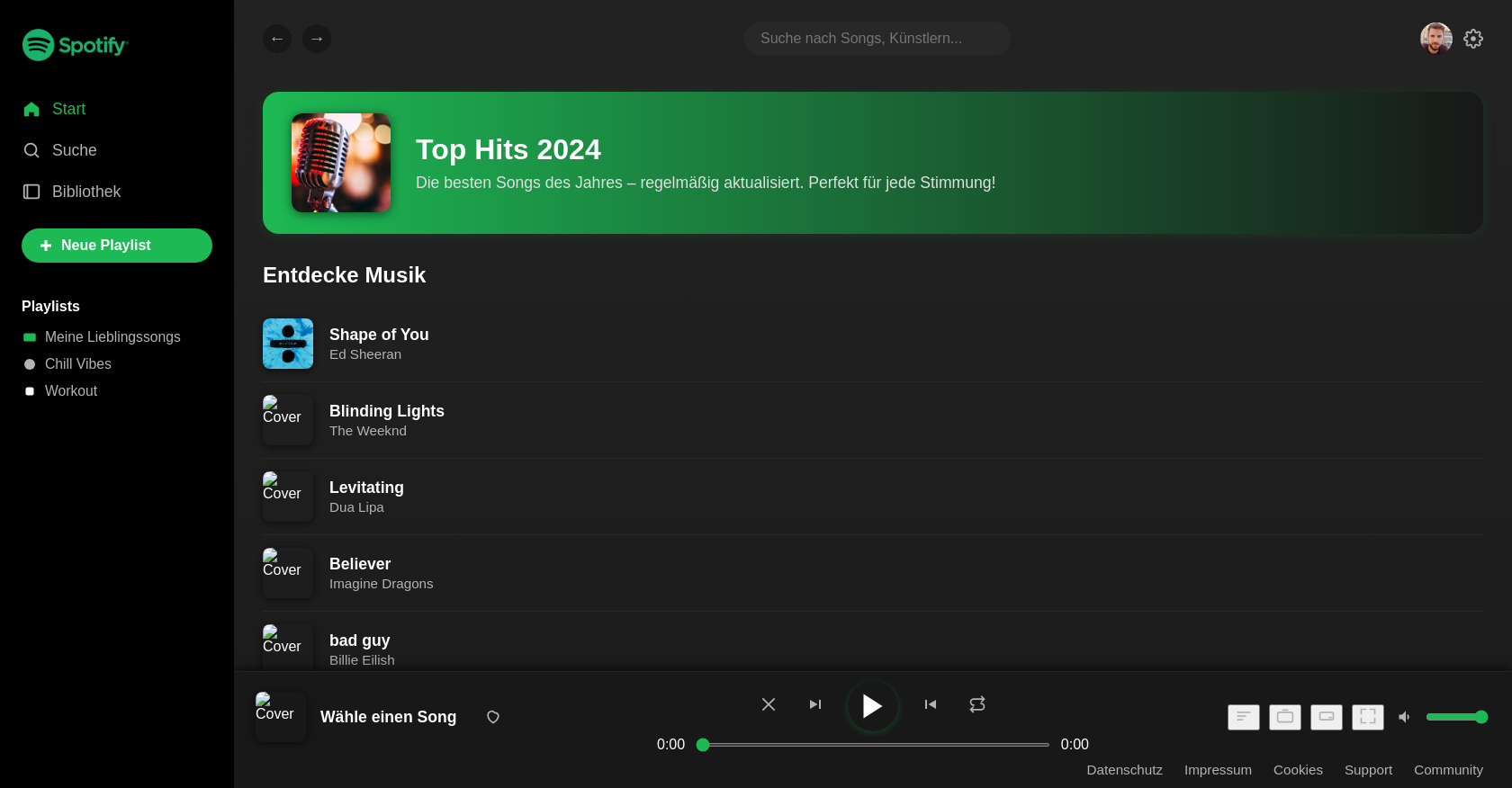Click the mini-player icon button
The width and height of the screenshot is (1512, 788).
tap(1327, 717)
